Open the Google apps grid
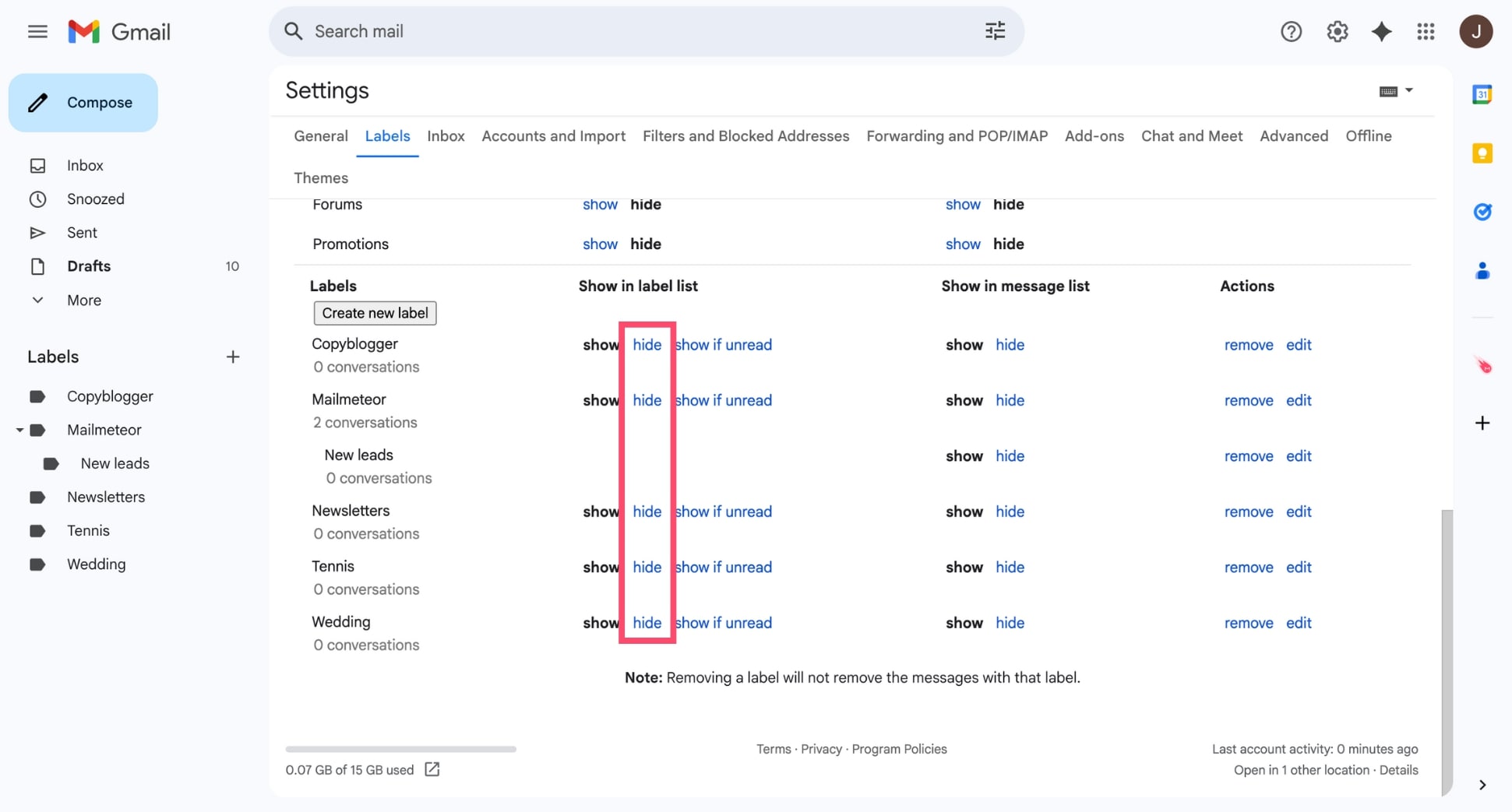 coord(1426,31)
